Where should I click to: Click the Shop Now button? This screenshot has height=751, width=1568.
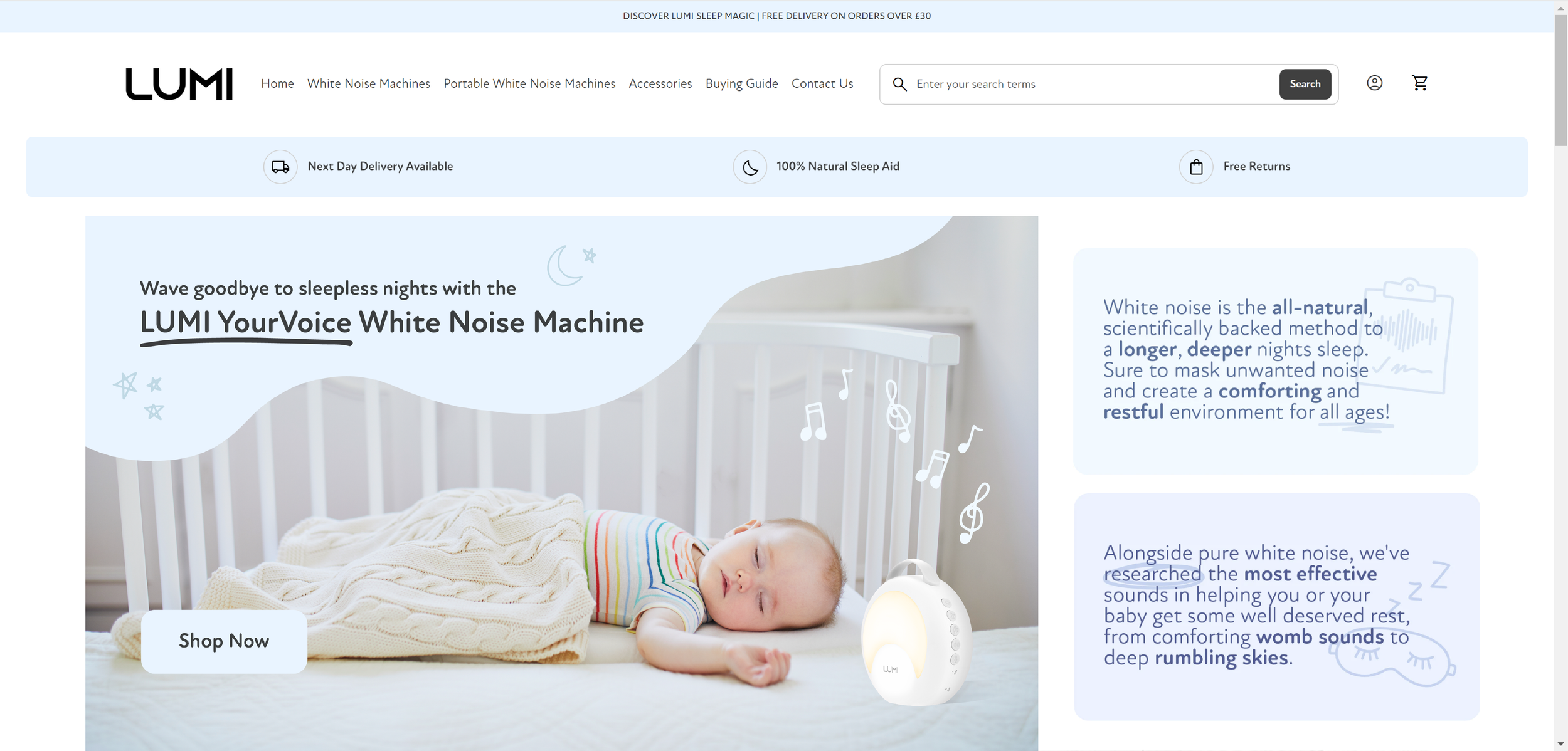[224, 641]
